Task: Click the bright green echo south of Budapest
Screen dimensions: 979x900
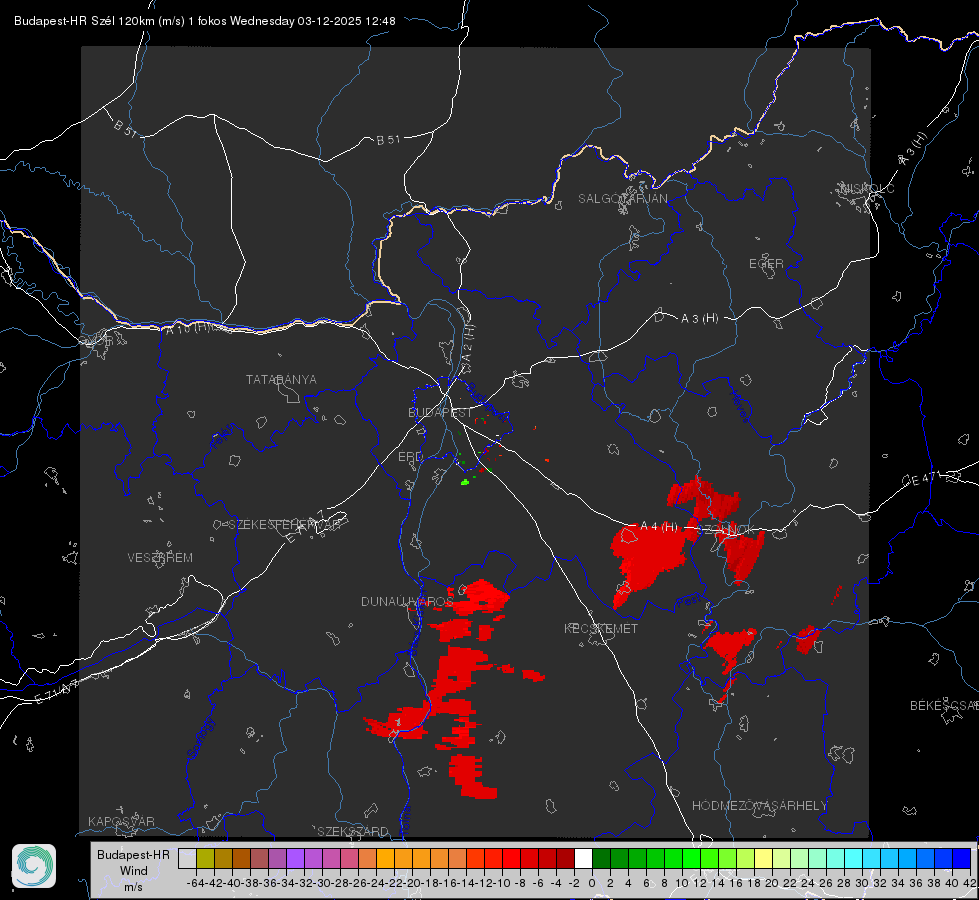Action: 465,482
